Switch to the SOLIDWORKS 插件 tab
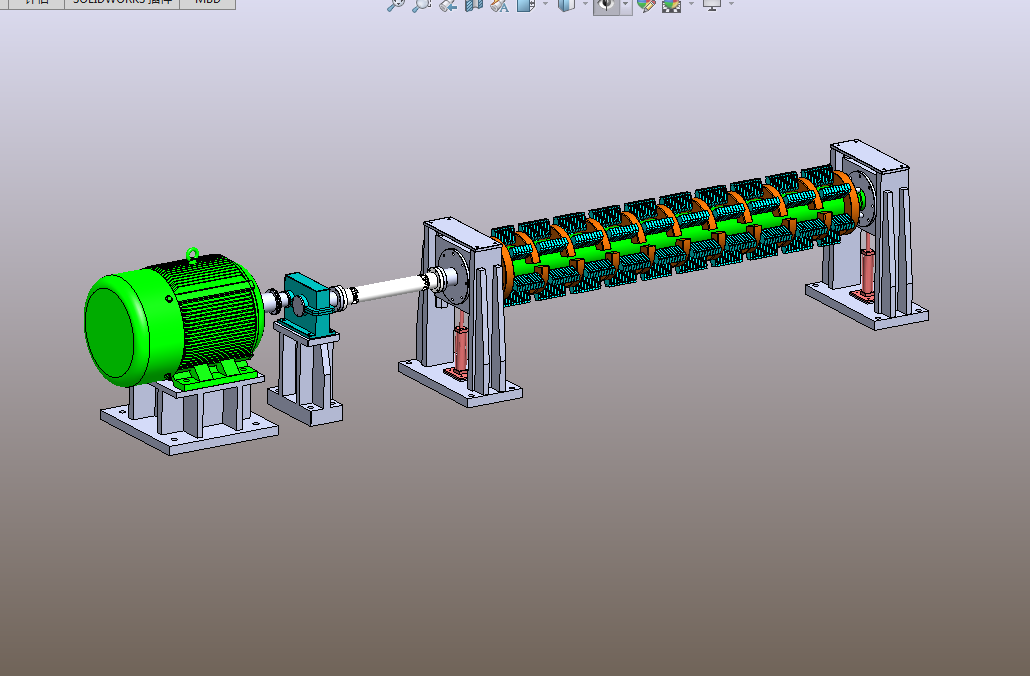The height and width of the screenshot is (676, 1030). coord(122,3)
